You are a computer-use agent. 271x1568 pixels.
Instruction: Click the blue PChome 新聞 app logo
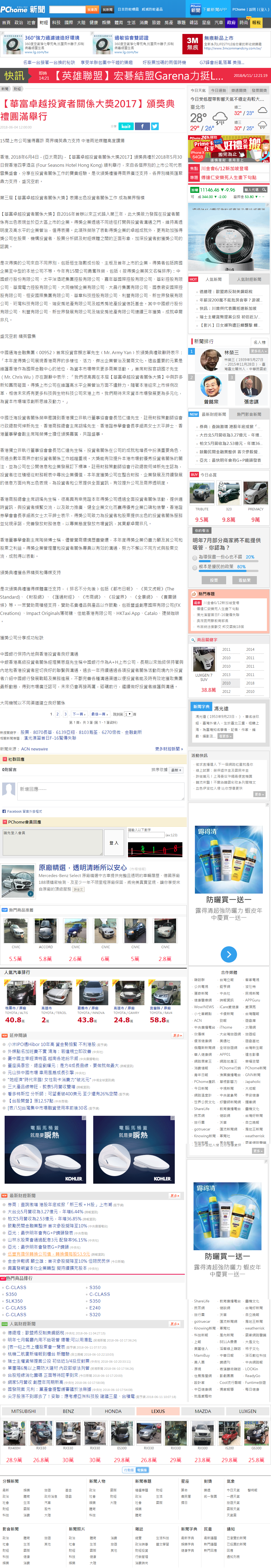pos(195,9)
